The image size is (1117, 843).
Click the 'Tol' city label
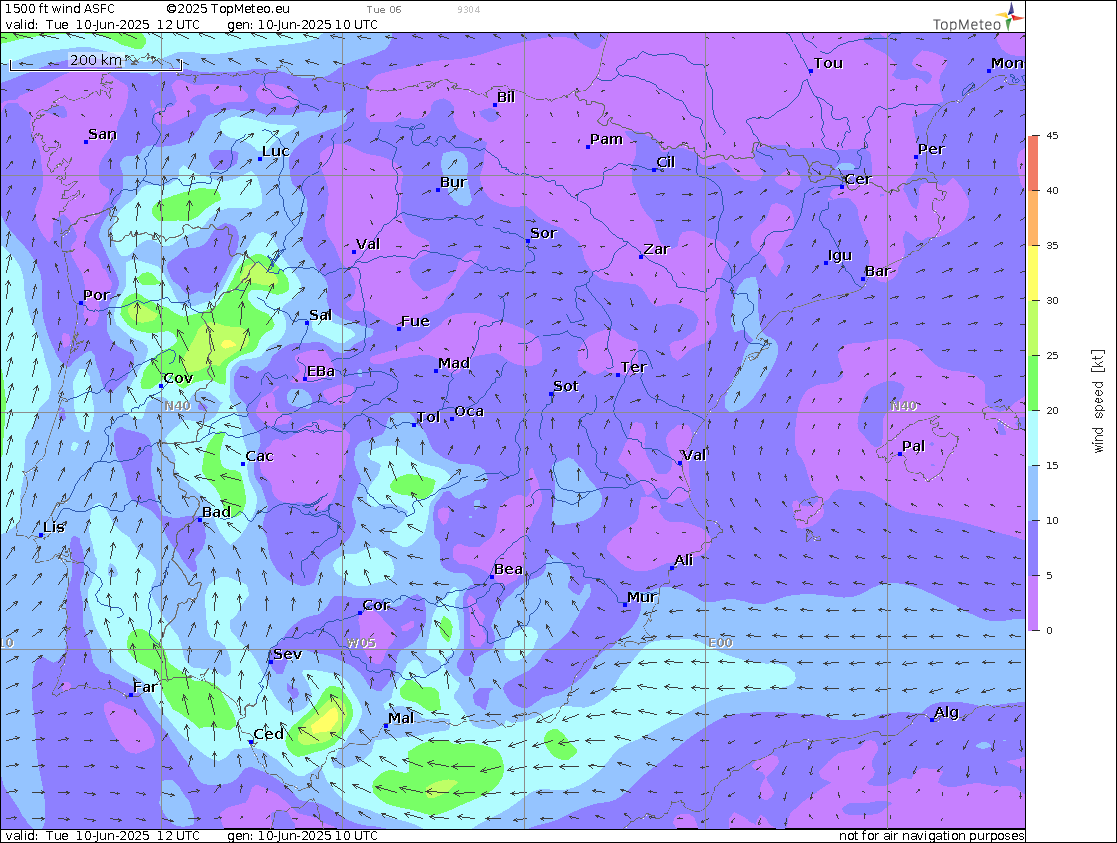(x=428, y=417)
